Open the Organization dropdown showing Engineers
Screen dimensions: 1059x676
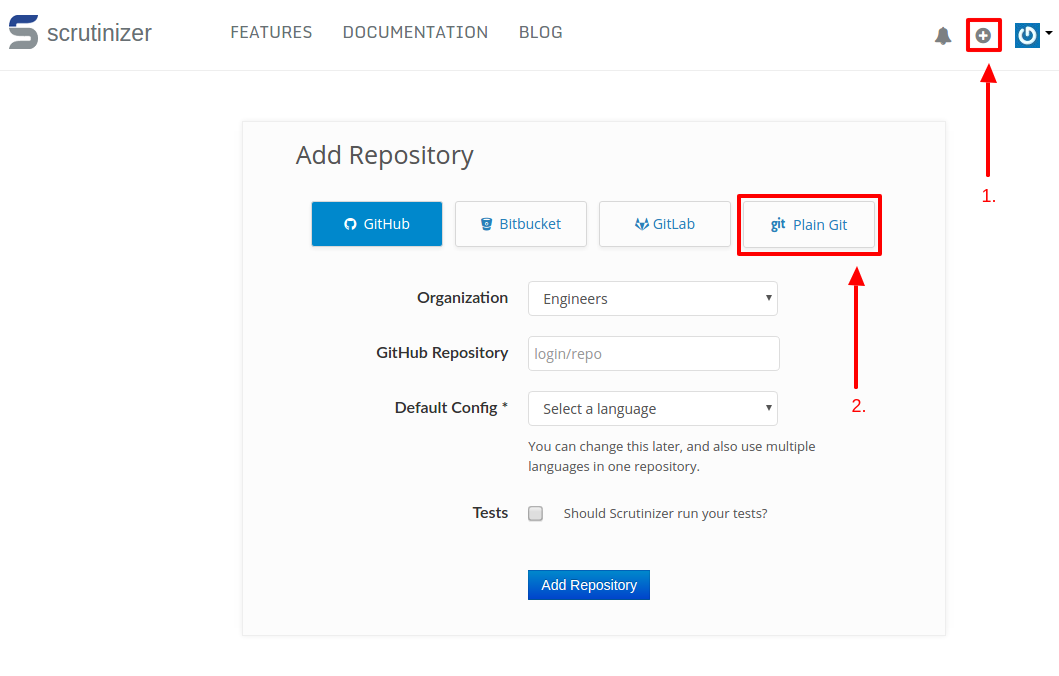pyautogui.click(x=652, y=298)
